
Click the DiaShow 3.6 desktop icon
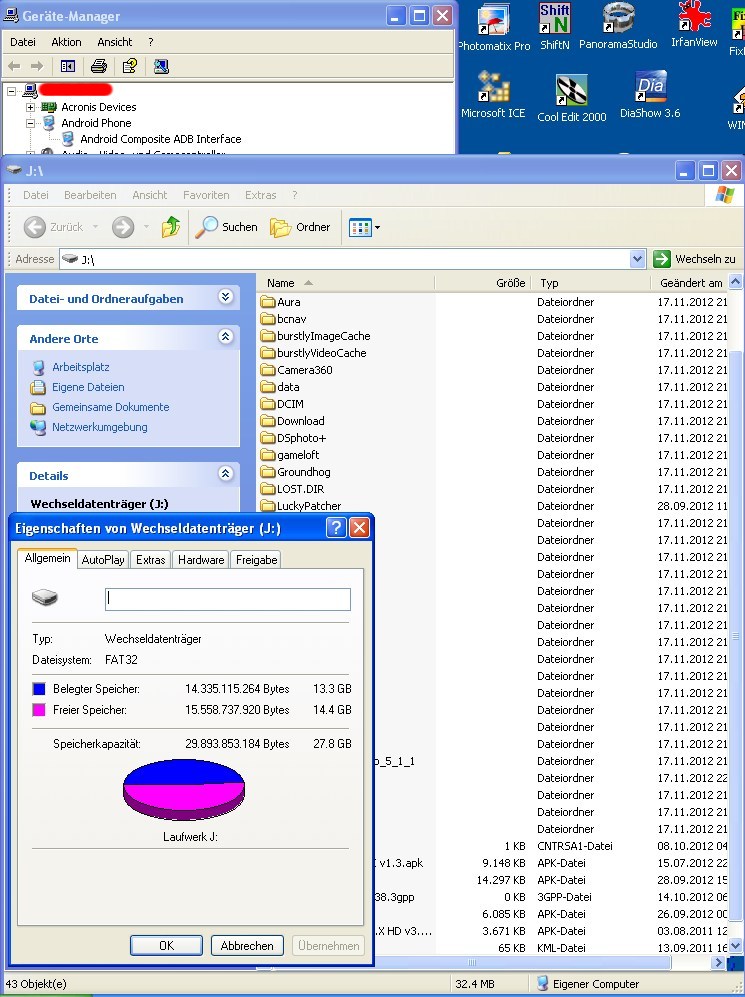(x=649, y=94)
